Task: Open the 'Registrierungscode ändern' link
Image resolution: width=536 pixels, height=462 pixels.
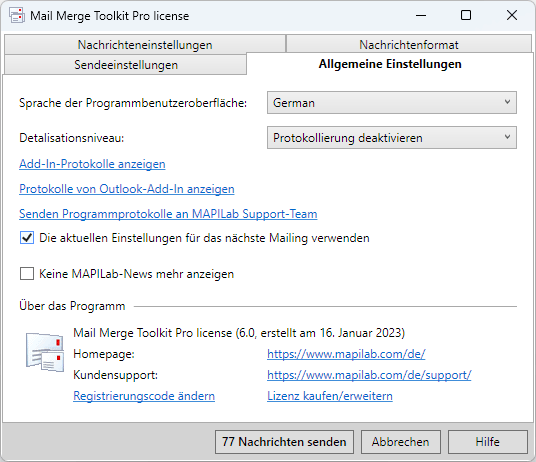Action: coord(144,396)
